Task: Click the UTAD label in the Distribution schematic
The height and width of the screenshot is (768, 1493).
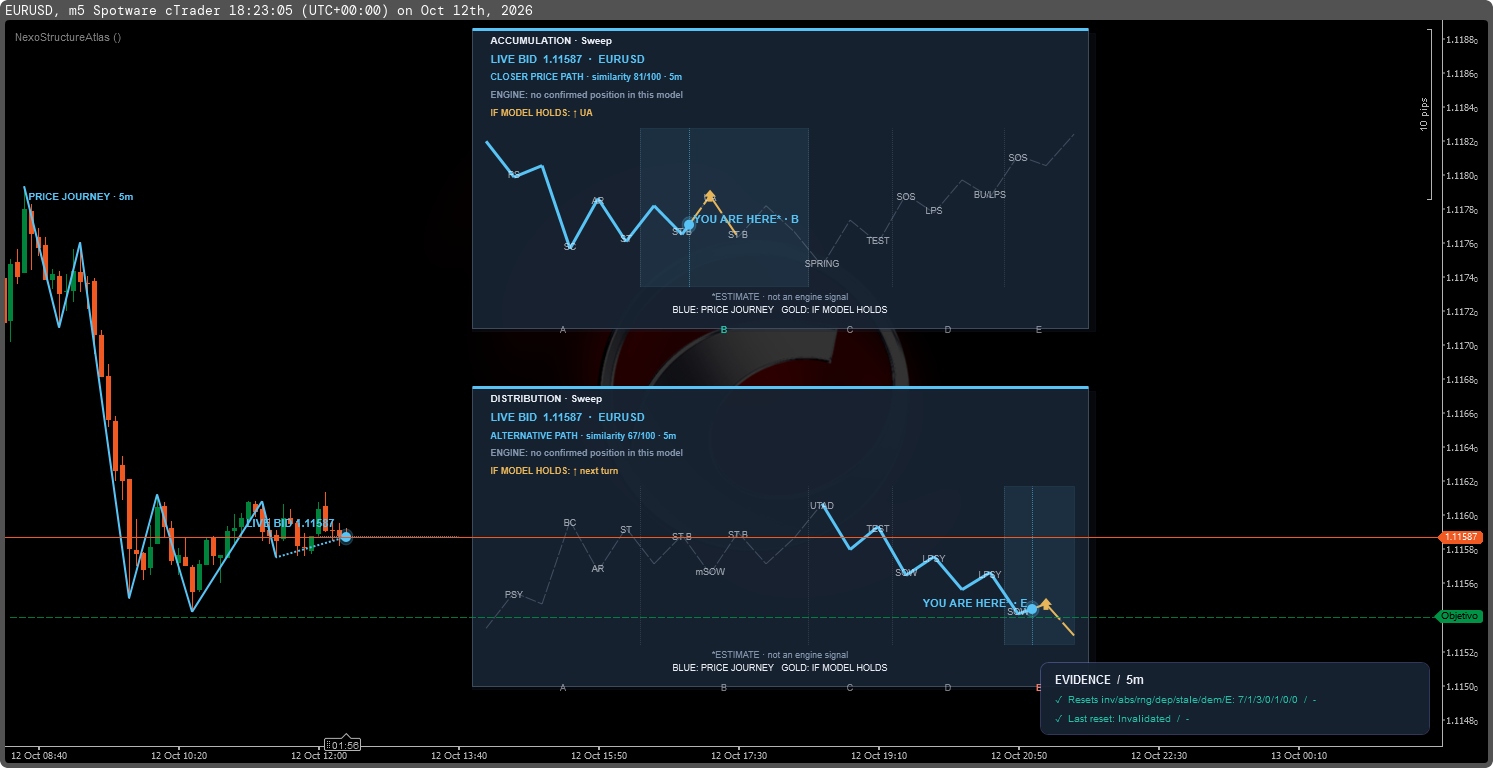Action: [822, 506]
